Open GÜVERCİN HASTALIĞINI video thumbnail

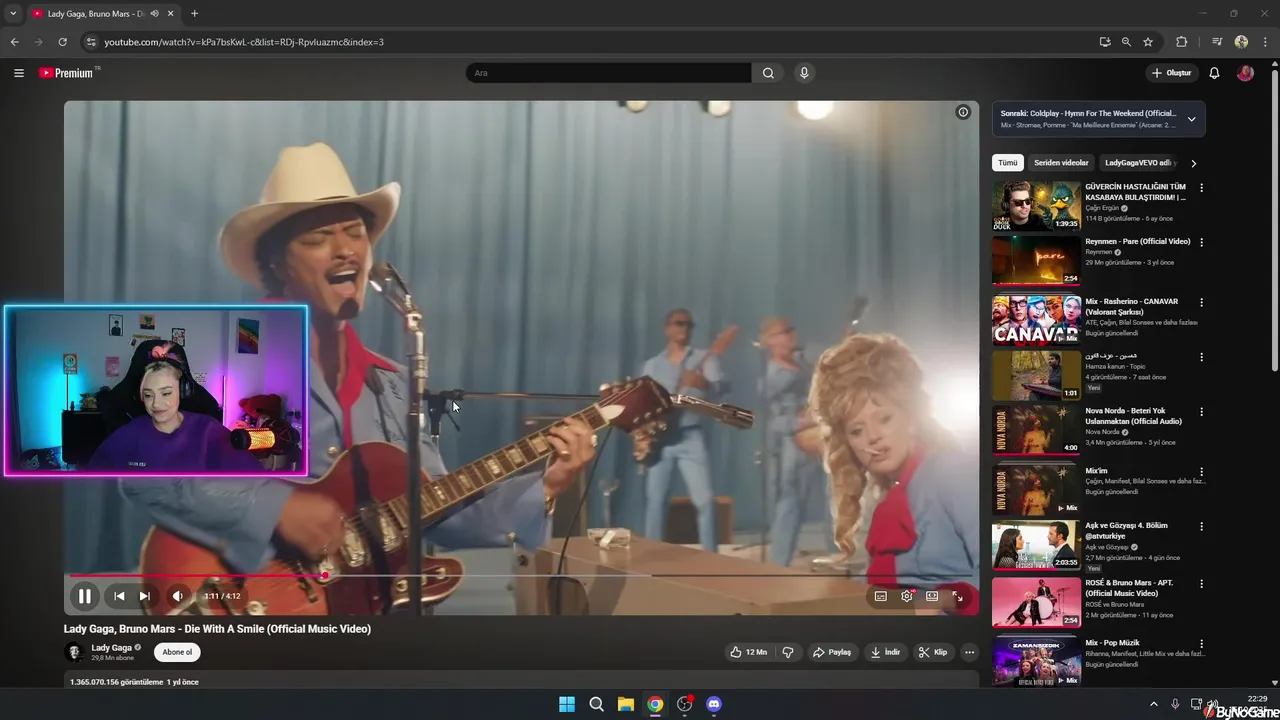click(1036, 205)
